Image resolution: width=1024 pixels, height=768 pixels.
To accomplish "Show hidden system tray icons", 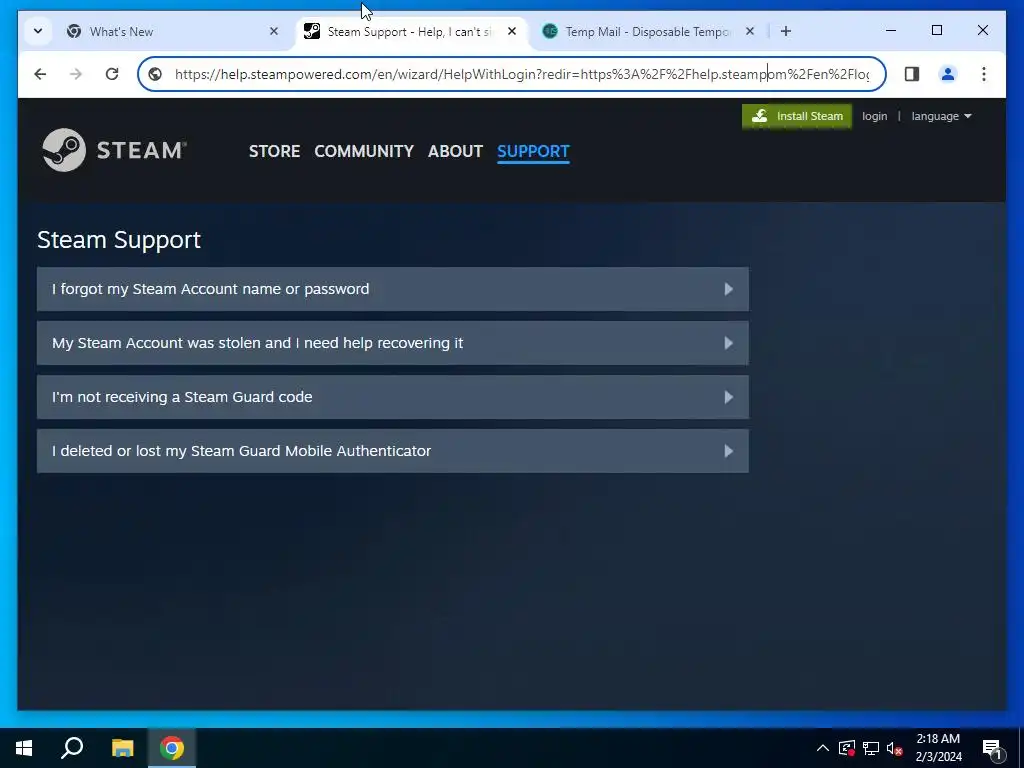I will 823,748.
